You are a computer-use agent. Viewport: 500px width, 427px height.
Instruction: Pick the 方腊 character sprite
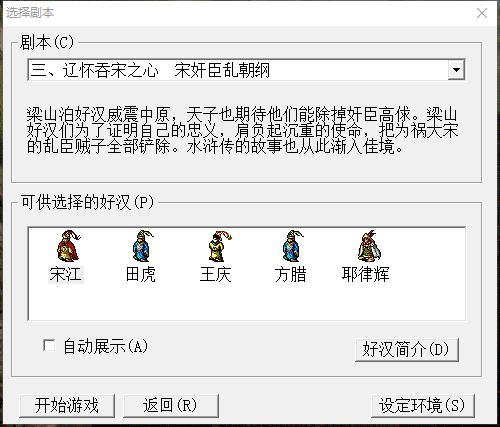pyautogui.click(x=293, y=246)
